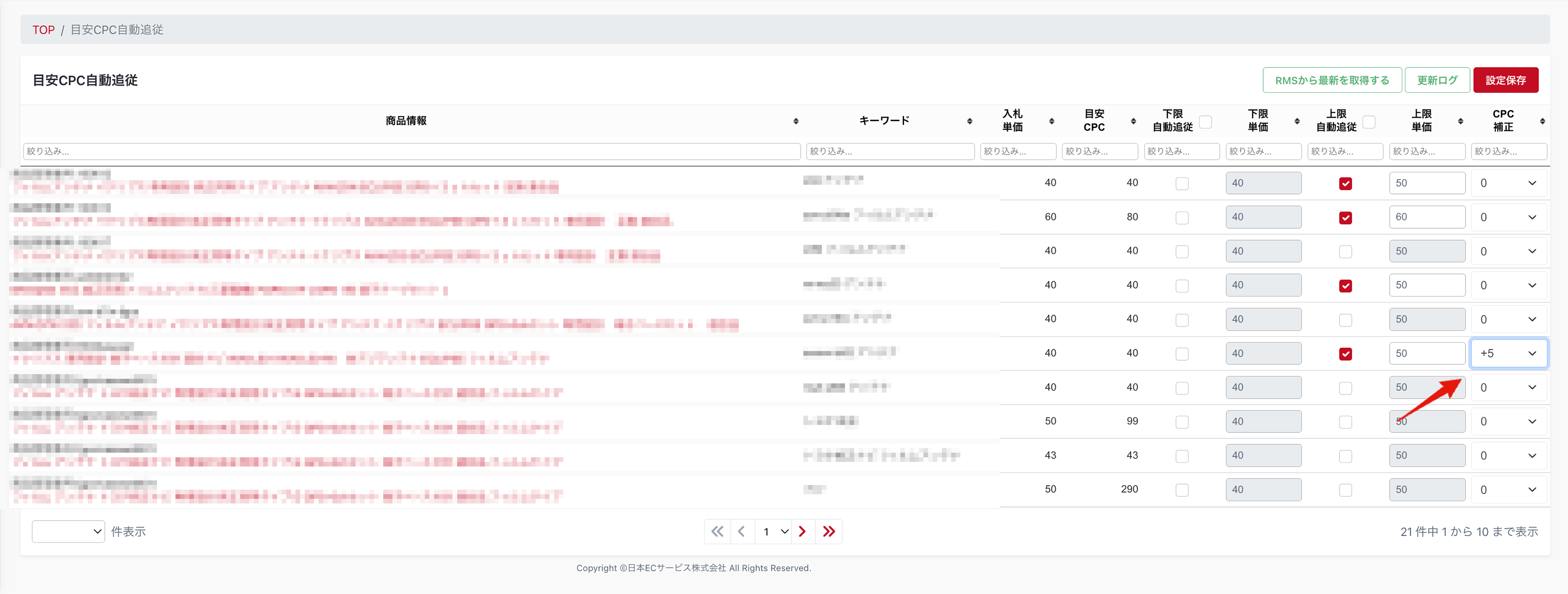Open the CPC補正 dropdown showing +5
Viewport: 1568px width, 594px height.
click(1508, 353)
